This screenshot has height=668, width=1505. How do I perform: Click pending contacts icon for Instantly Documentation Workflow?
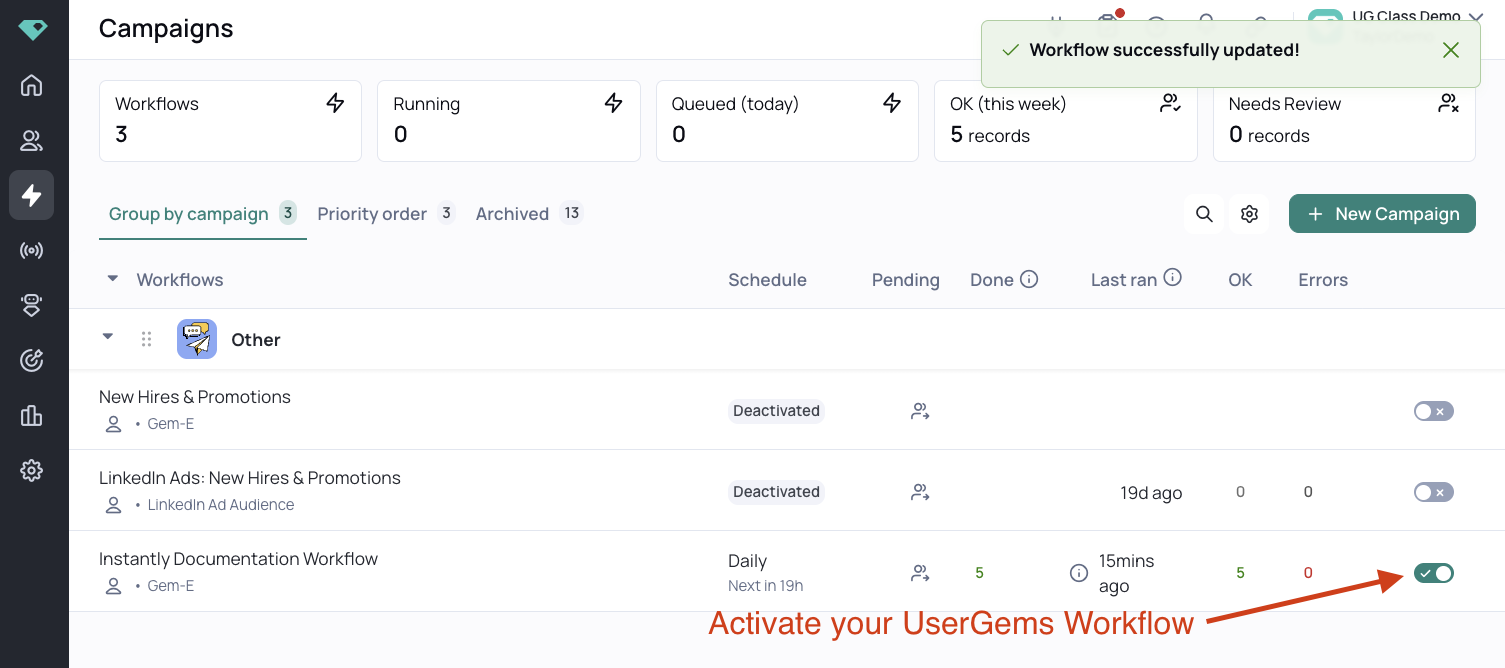[920, 573]
